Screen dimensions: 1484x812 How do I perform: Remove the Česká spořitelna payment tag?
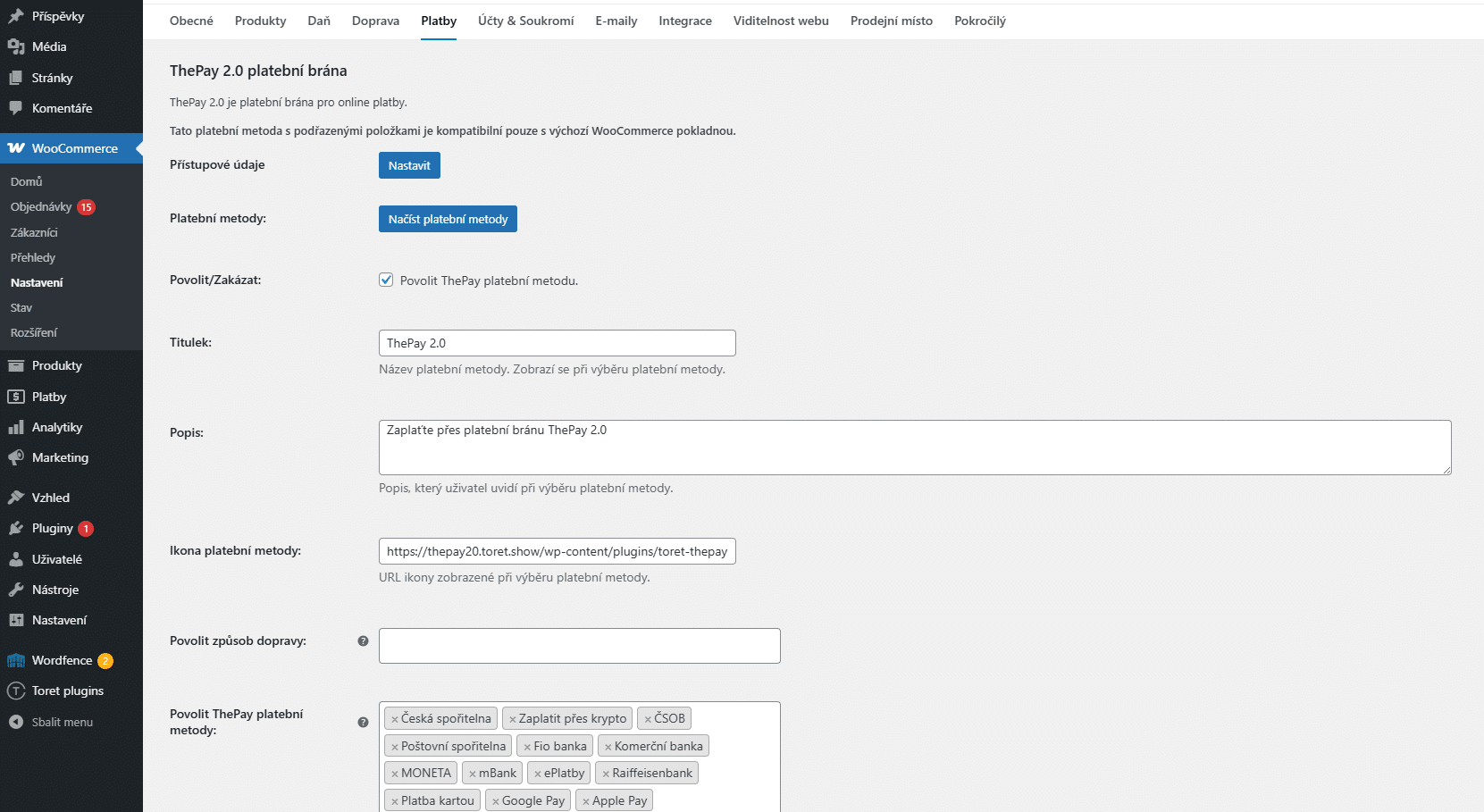point(394,719)
